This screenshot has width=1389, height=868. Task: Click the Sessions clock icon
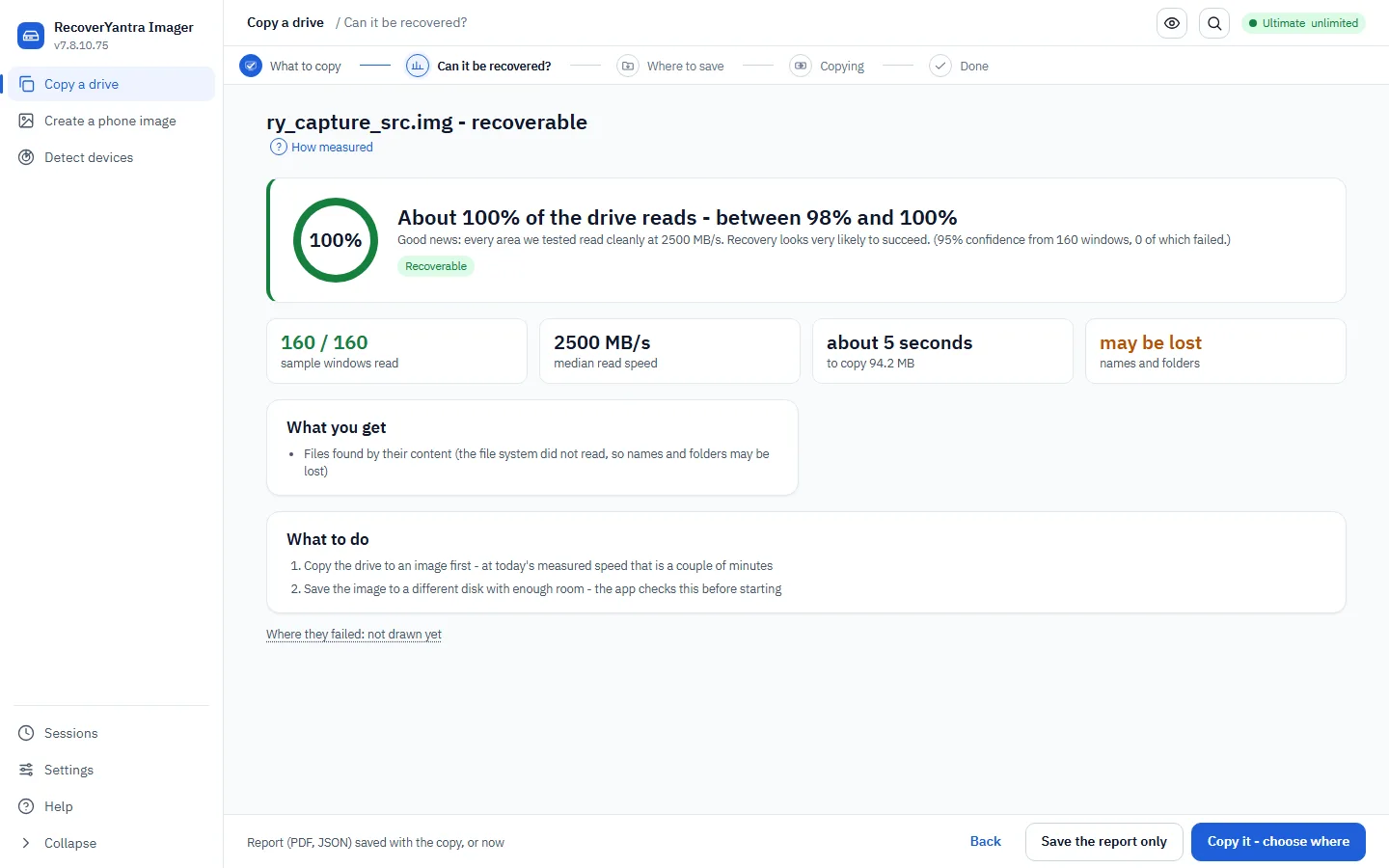click(x=27, y=733)
